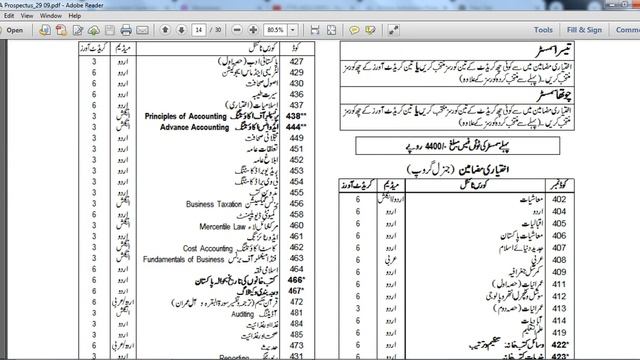Click course code 456 in left table
640x360 pixels.
[296, 204]
